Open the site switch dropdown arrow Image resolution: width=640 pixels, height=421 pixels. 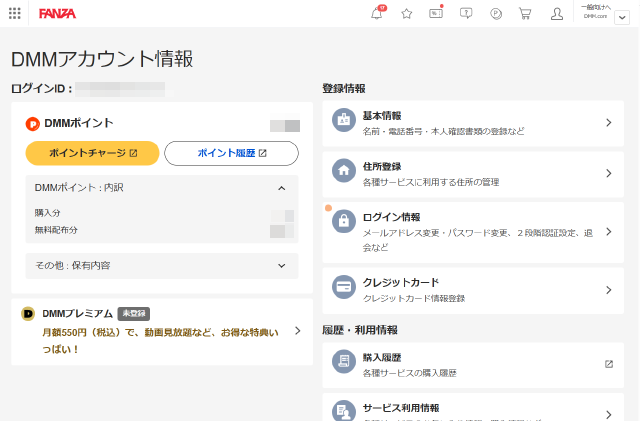(x=622, y=18)
